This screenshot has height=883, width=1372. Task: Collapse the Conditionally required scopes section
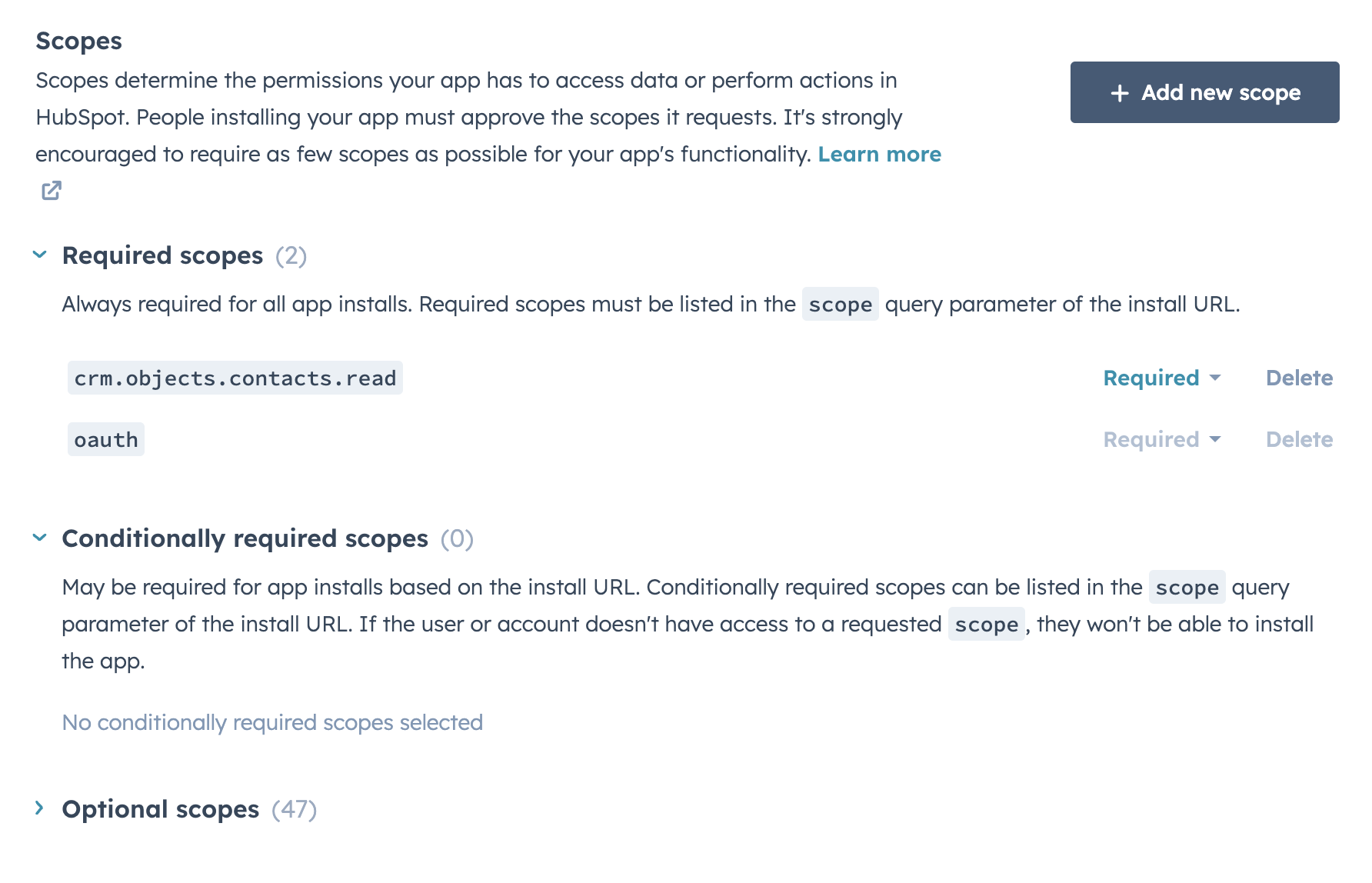[245, 538]
